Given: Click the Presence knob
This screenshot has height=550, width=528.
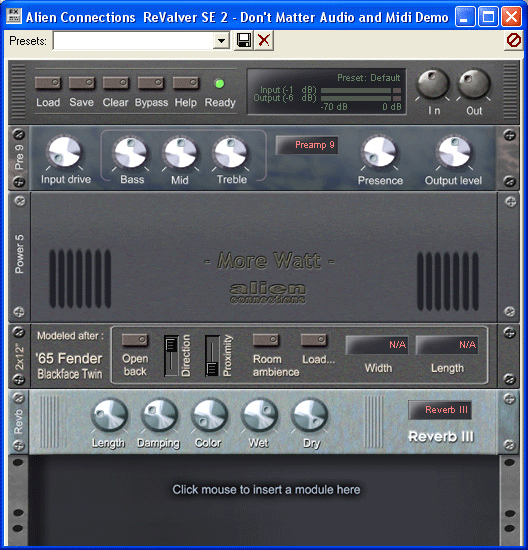Looking at the screenshot, I should coord(379,153).
